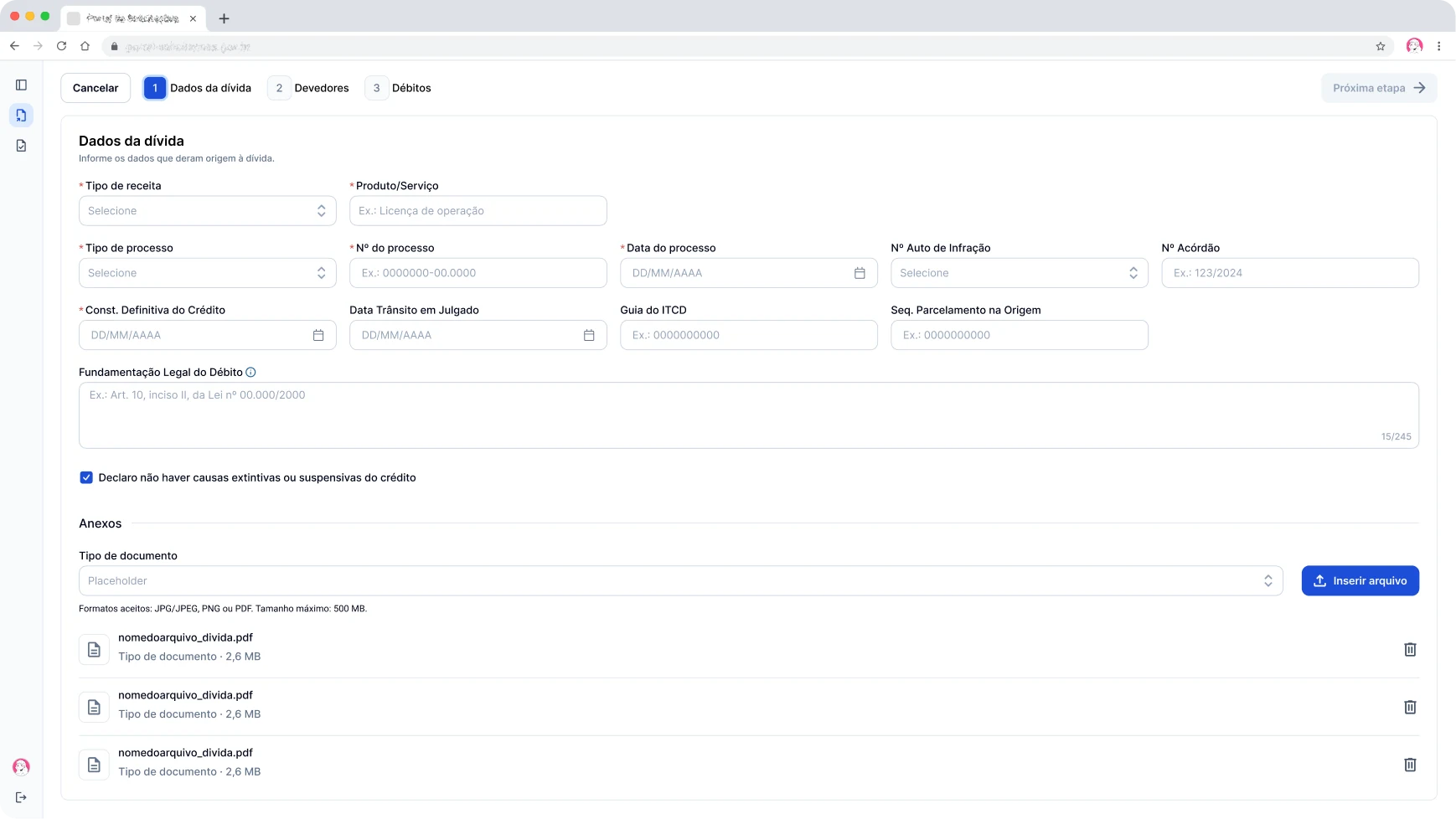Open the sidebar user avatar
The height and width of the screenshot is (819, 1456).
point(21,766)
